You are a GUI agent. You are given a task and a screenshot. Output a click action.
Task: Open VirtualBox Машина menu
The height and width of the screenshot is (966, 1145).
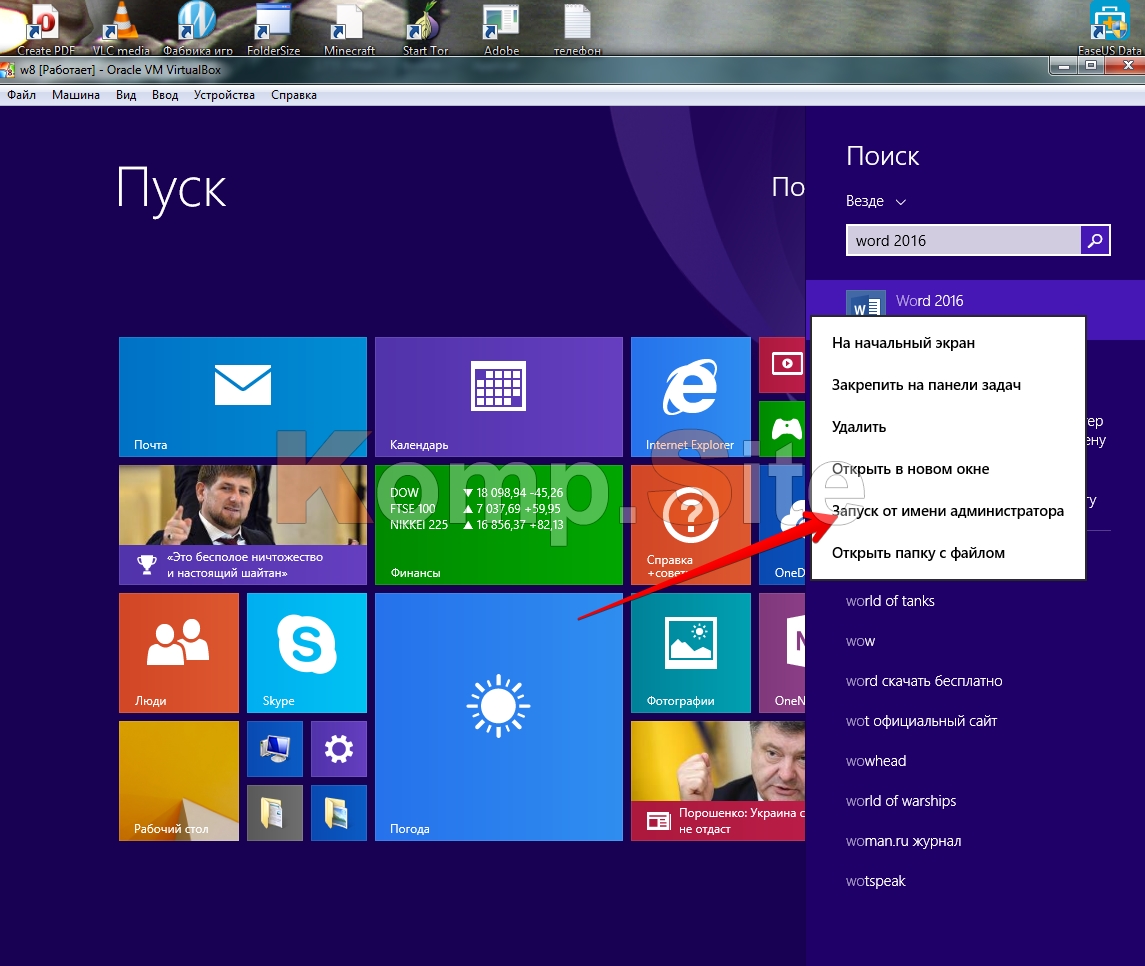tap(76, 95)
